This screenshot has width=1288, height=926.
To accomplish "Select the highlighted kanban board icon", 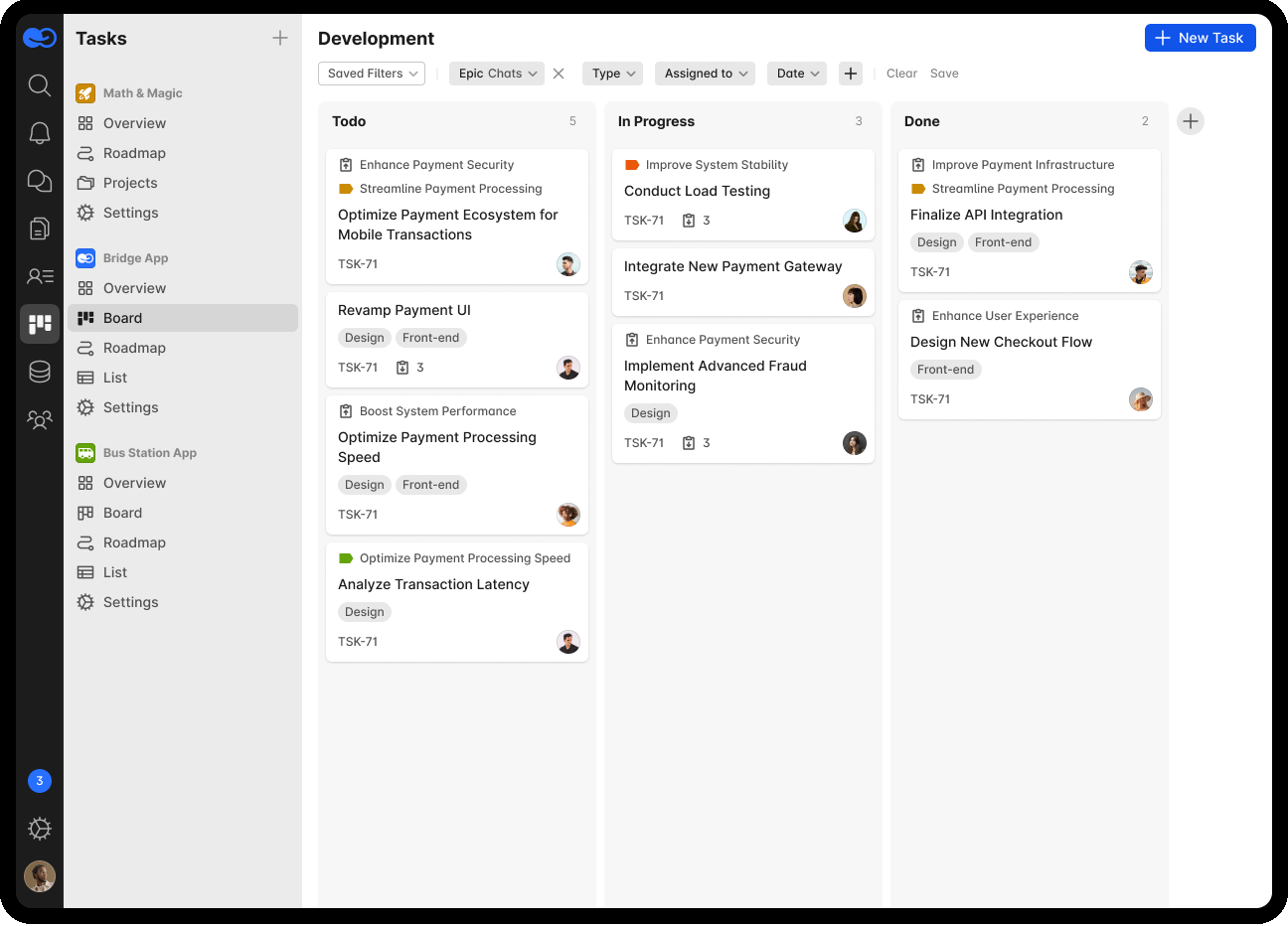I will pos(40,323).
